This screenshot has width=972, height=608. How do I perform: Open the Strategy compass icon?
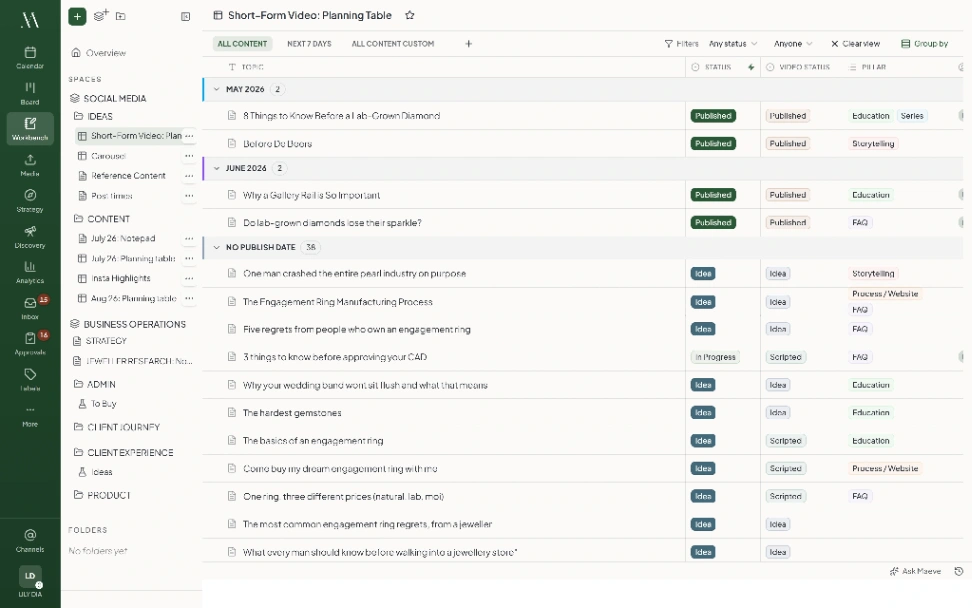click(30, 200)
